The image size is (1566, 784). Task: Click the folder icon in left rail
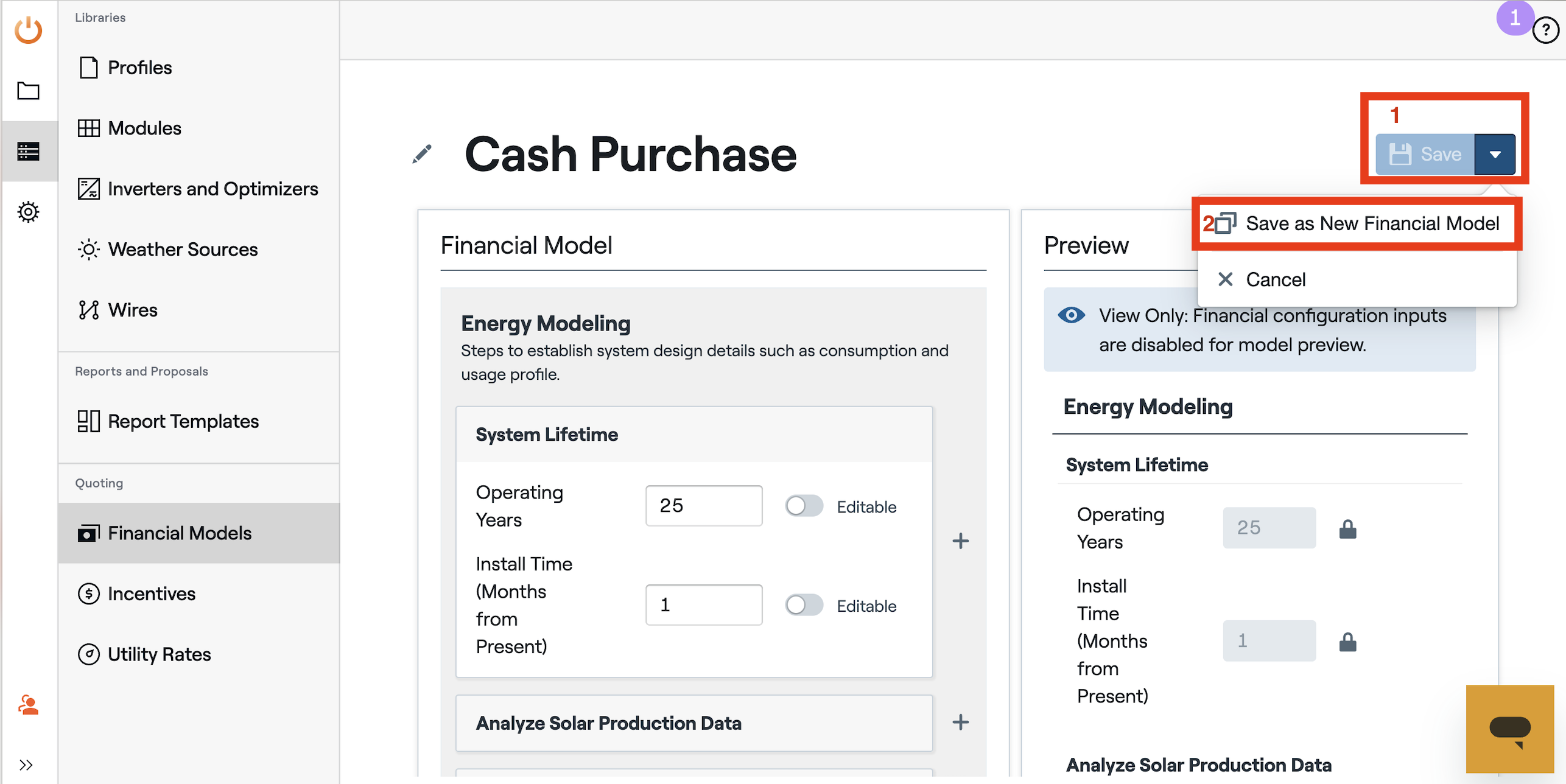(x=28, y=91)
